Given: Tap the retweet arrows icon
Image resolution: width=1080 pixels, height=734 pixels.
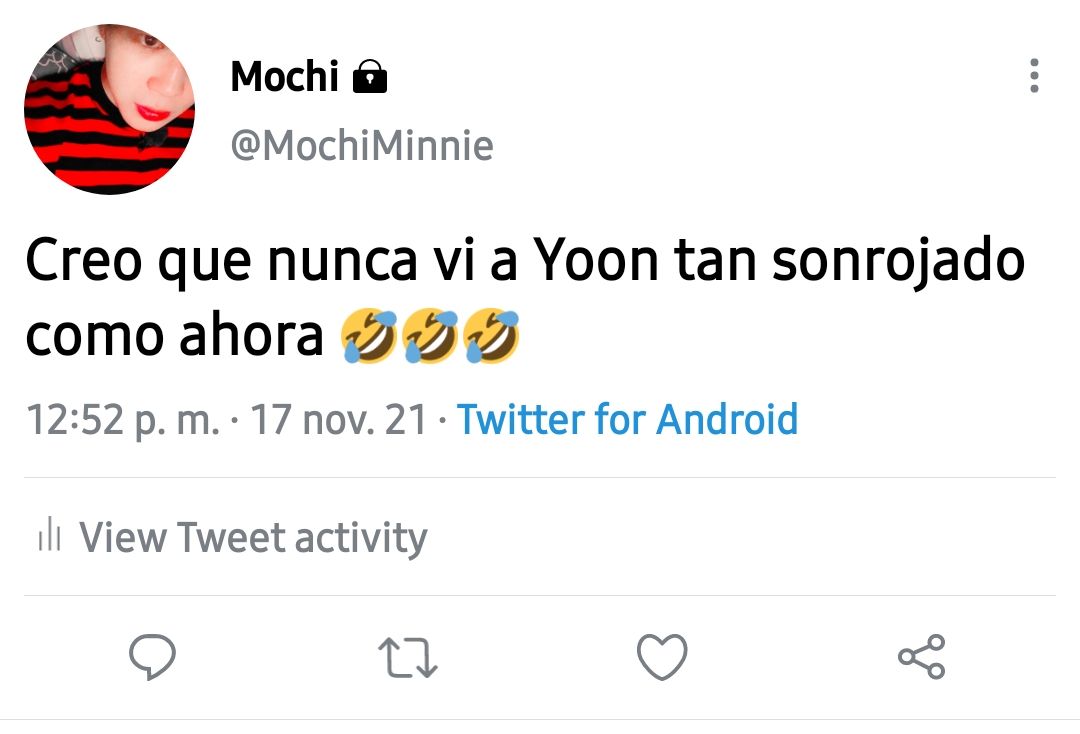Looking at the screenshot, I should point(408,658).
